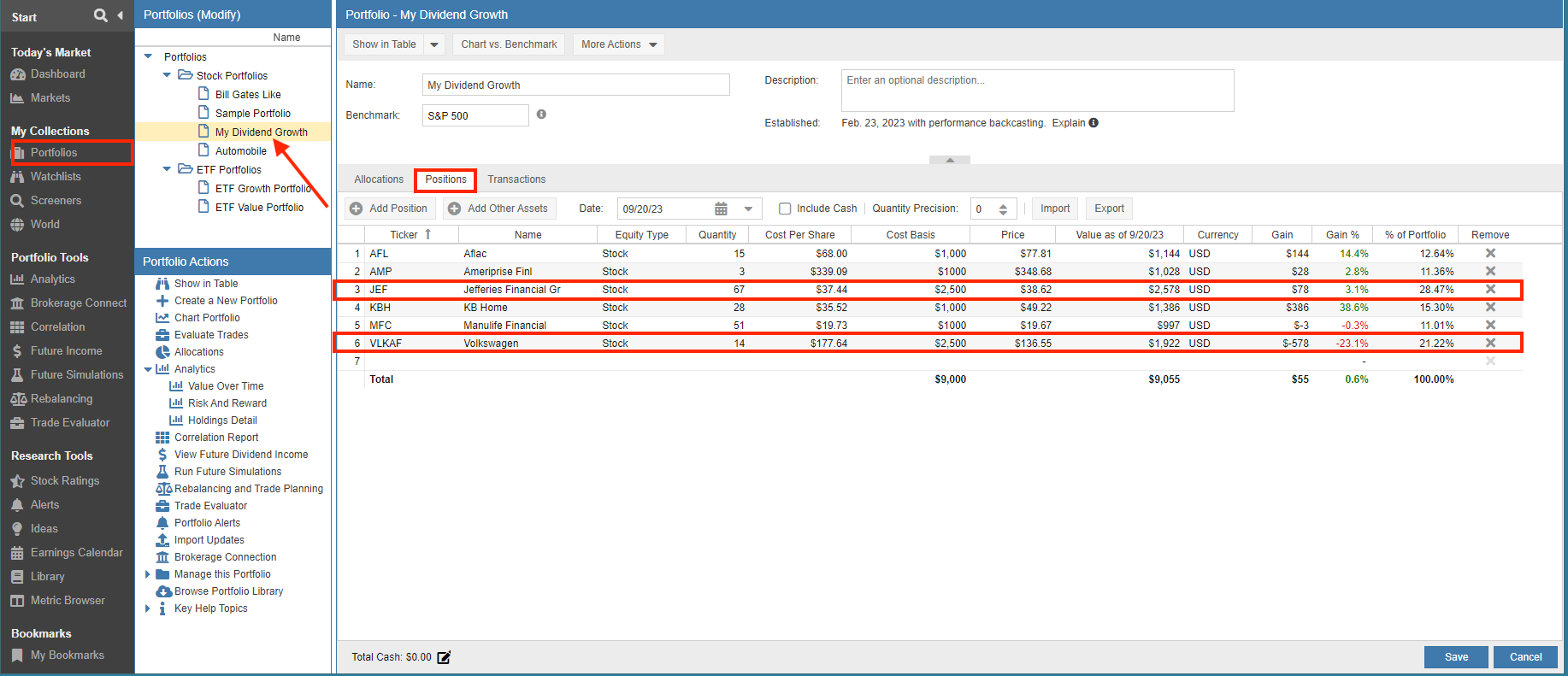
Task: Select the Automobile portfolio
Action: click(241, 151)
